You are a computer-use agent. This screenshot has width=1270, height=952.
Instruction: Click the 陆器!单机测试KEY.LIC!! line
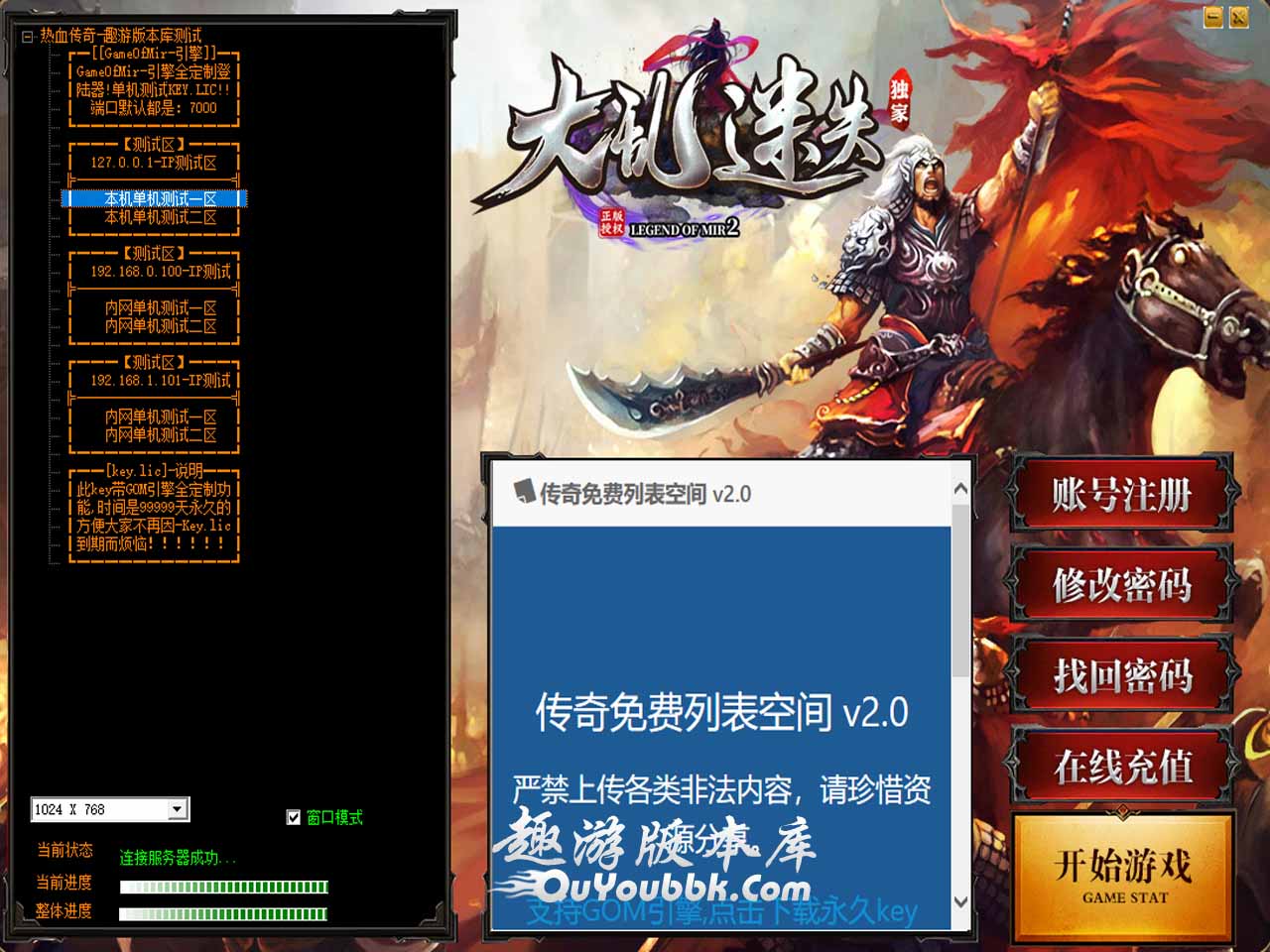click(154, 90)
